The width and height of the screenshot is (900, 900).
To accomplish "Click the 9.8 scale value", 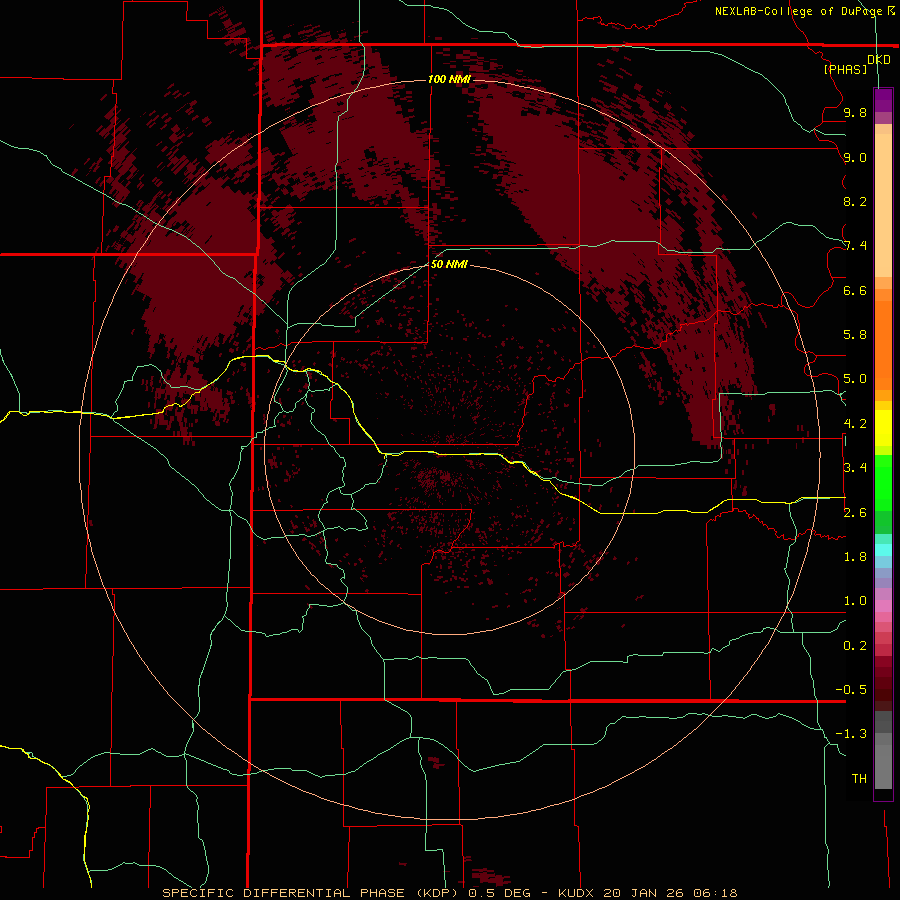I will pos(855,112).
